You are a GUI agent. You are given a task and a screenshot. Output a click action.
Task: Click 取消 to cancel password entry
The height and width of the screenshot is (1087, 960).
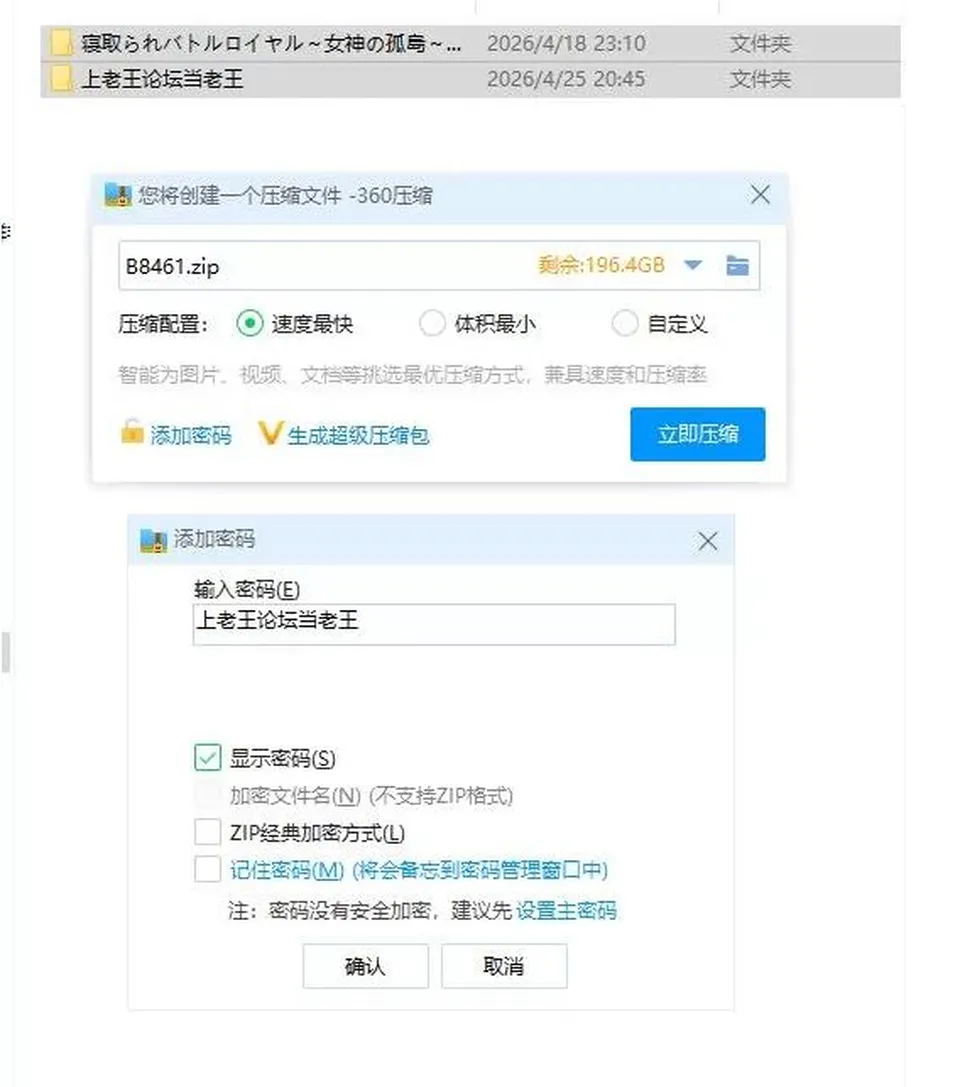pyautogui.click(x=504, y=966)
